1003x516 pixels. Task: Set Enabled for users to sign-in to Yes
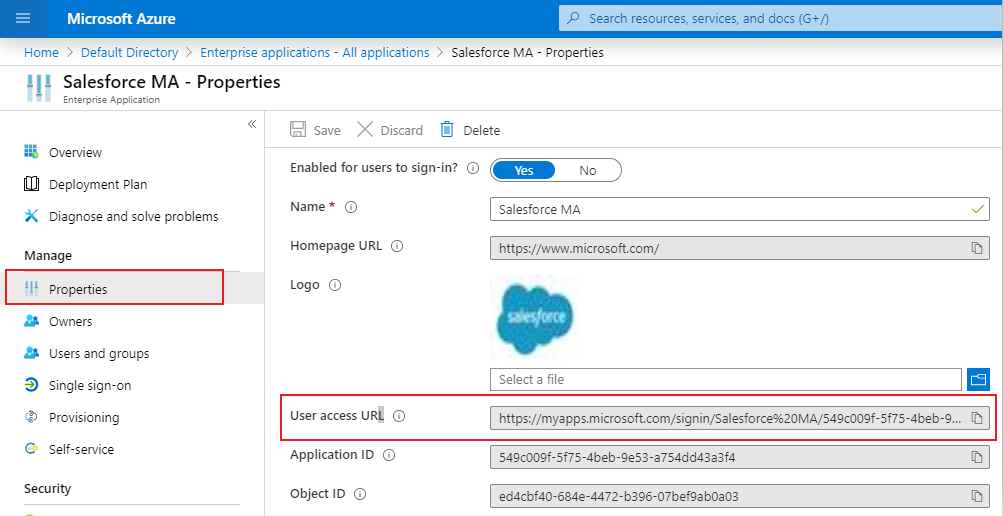point(524,170)
